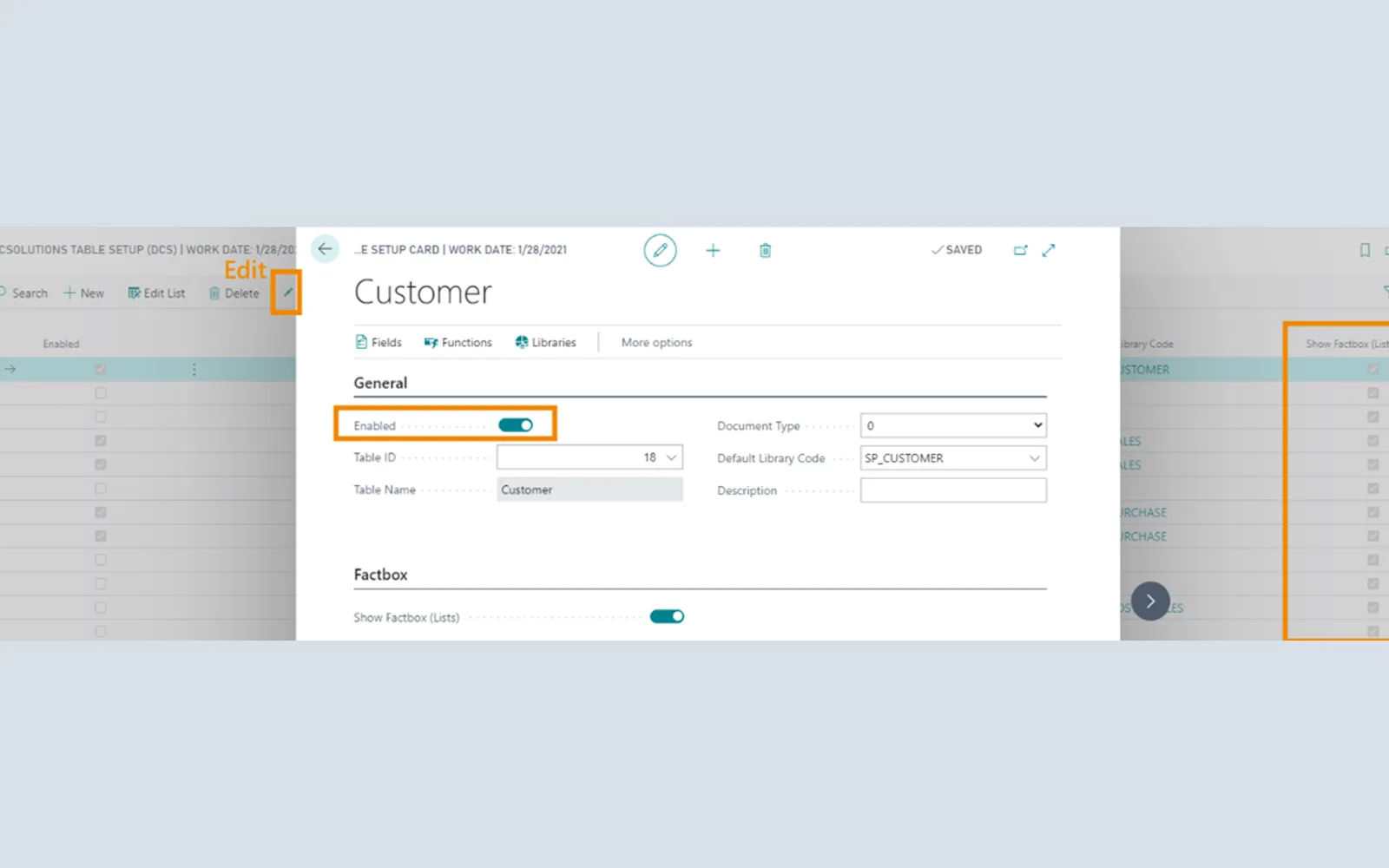
Task: Click Edit List in the toolbar
Action: coord(156,293)
